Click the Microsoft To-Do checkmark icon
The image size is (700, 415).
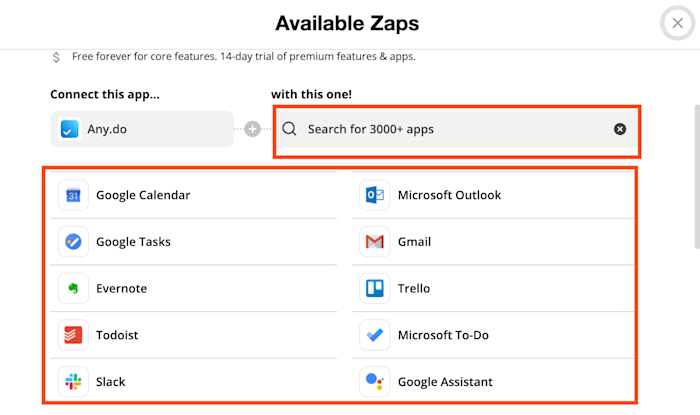coord(375,335)
